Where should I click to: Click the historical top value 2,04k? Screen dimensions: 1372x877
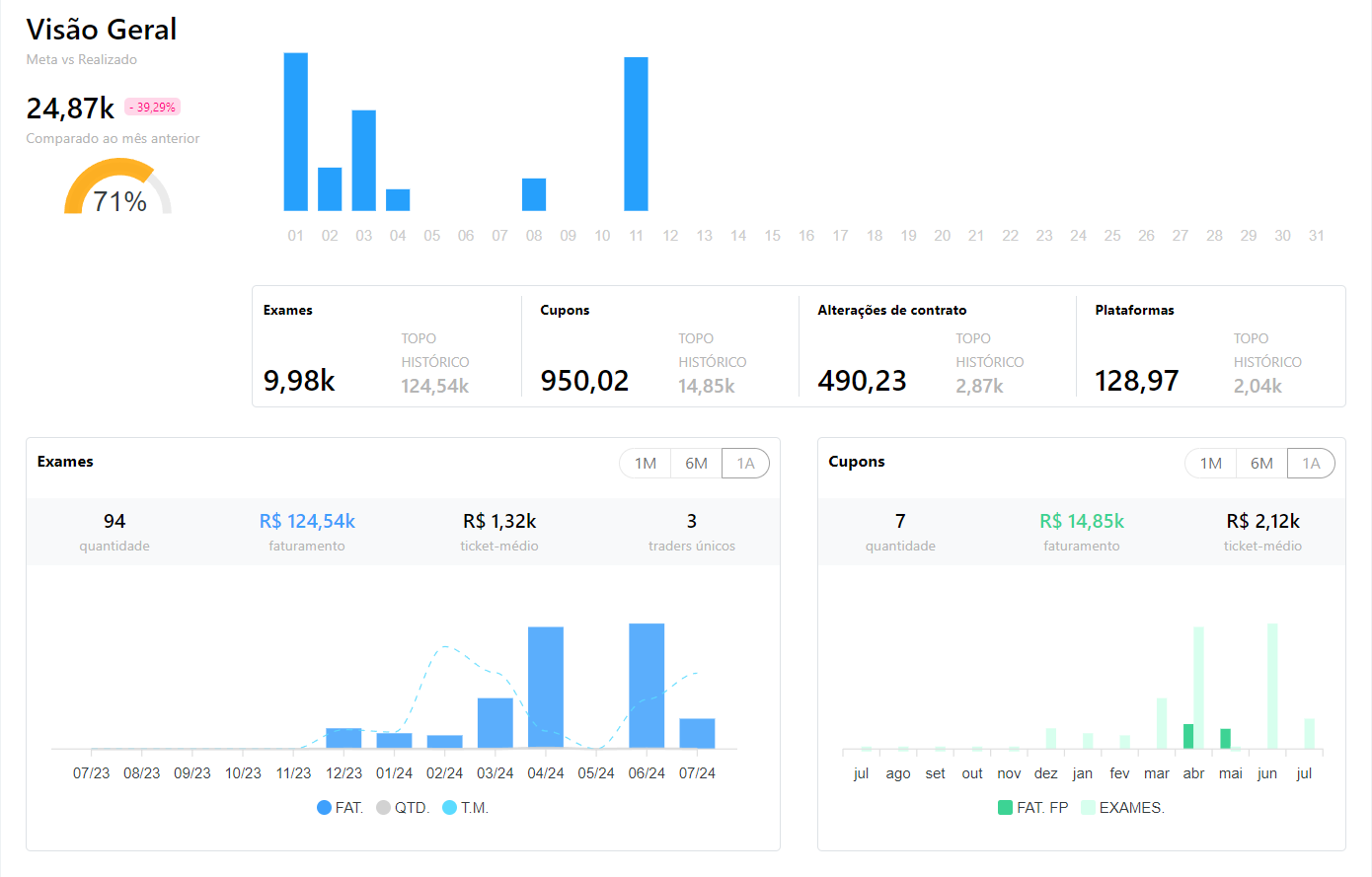[1258, 387]
